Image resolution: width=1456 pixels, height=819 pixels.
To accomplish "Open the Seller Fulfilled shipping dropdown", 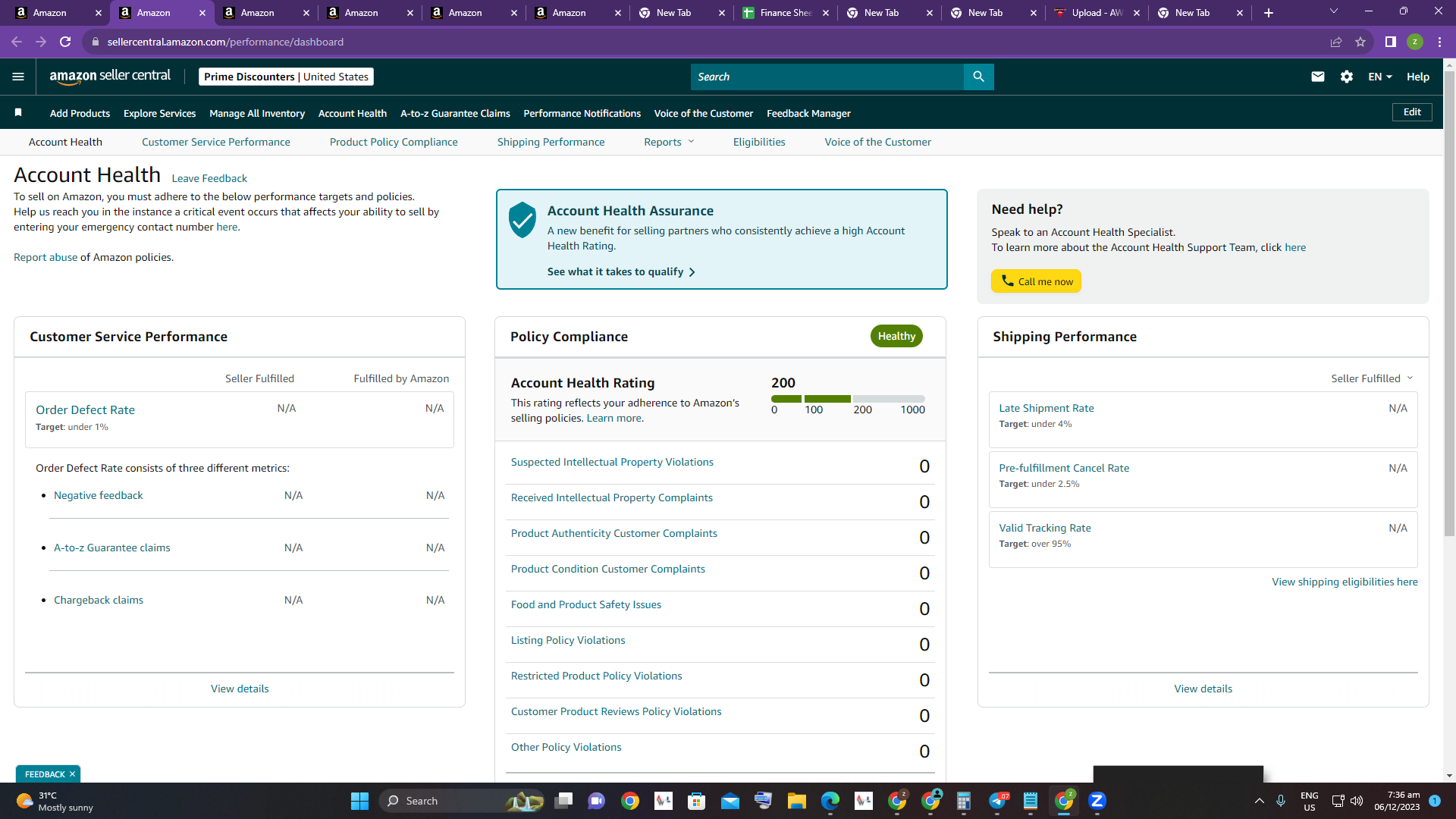I will pyautogui.click(x=1372, y=378).
